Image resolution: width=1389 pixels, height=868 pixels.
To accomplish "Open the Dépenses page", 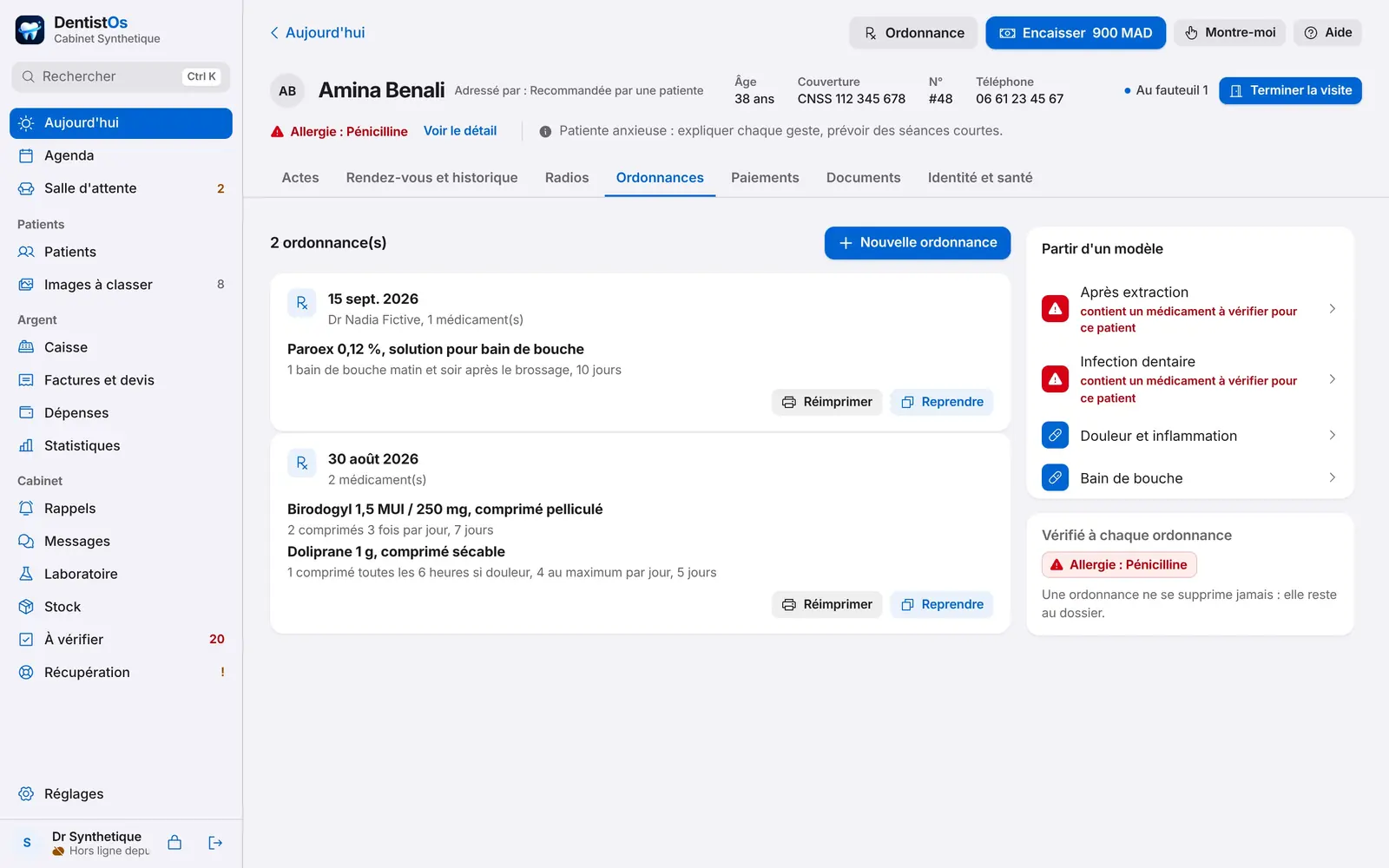I will (x=121, y=413).
